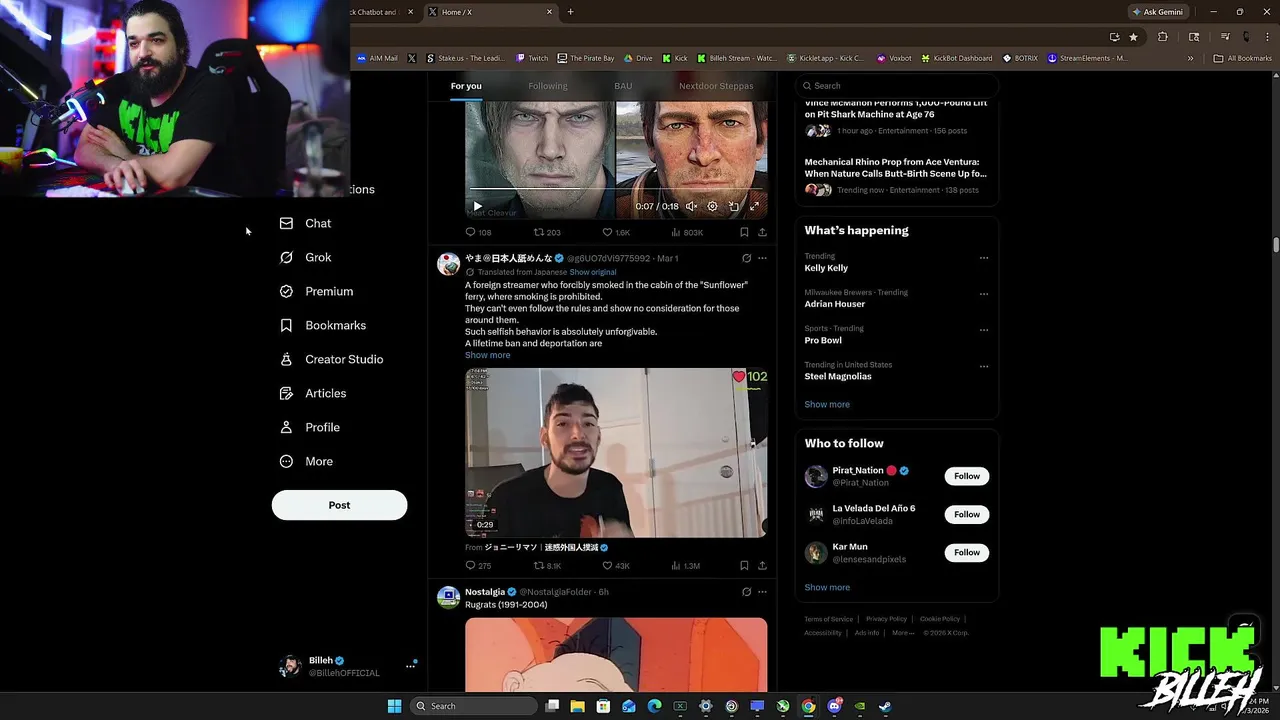The height and width of the screenshot is (720, 1280).
Task: Like the post with 1.6K likes
Action: point(616,232)
